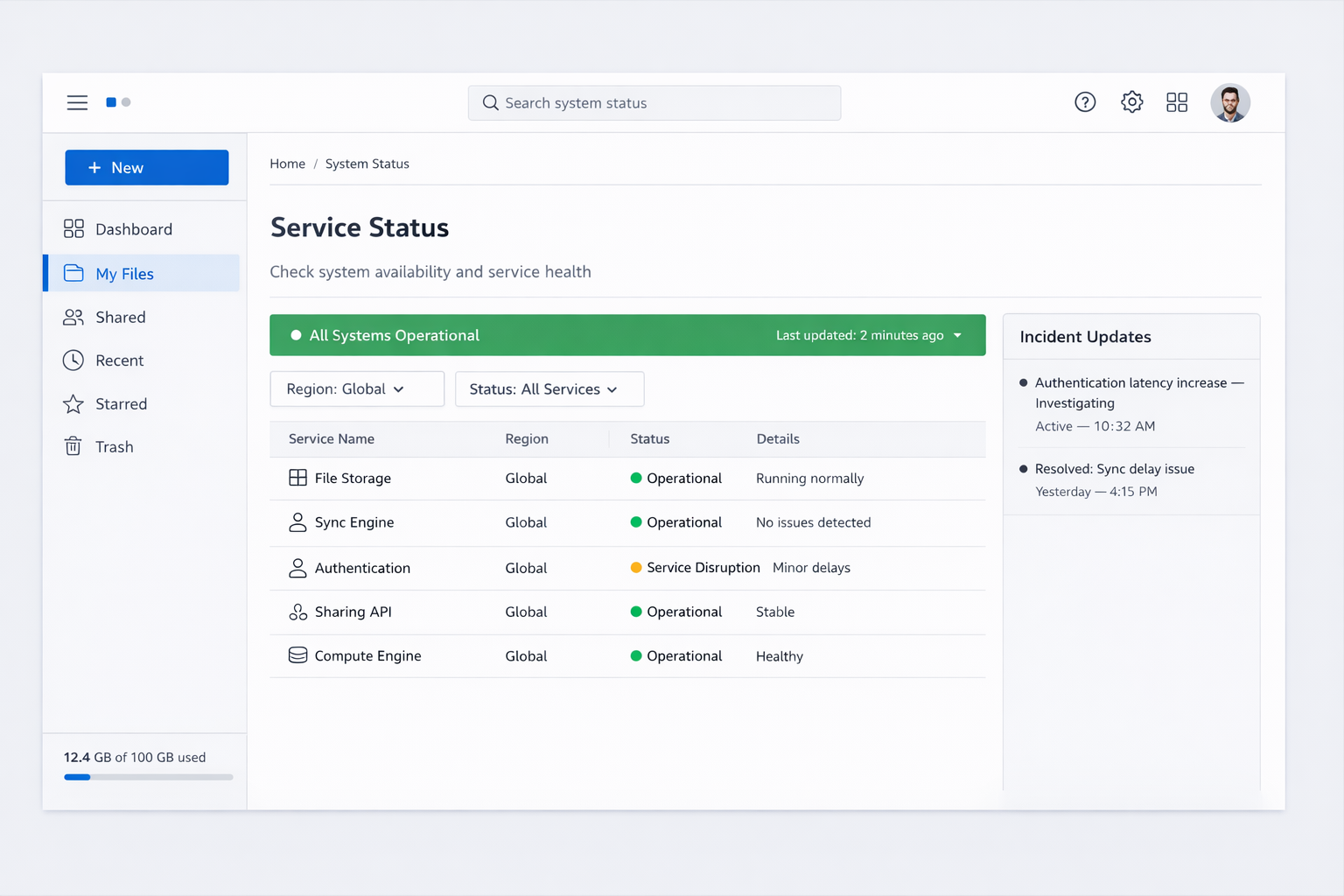This screenshot has width=1344, height=896.
Task: Focus the Search system status field
Action: pyautogui.click(x=654, y=103)
